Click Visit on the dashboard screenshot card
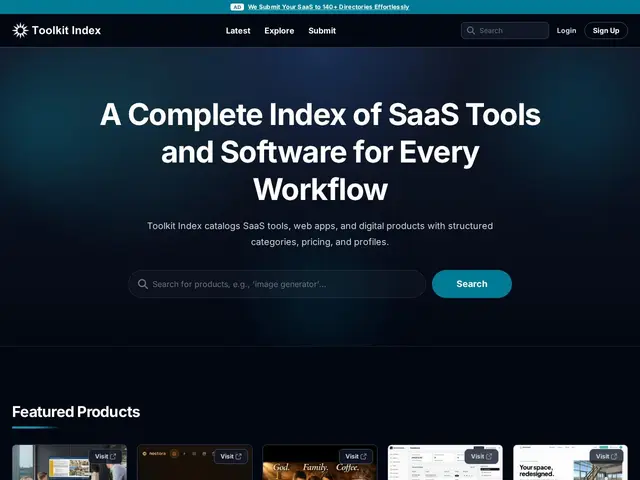 (x=481, y=456)
